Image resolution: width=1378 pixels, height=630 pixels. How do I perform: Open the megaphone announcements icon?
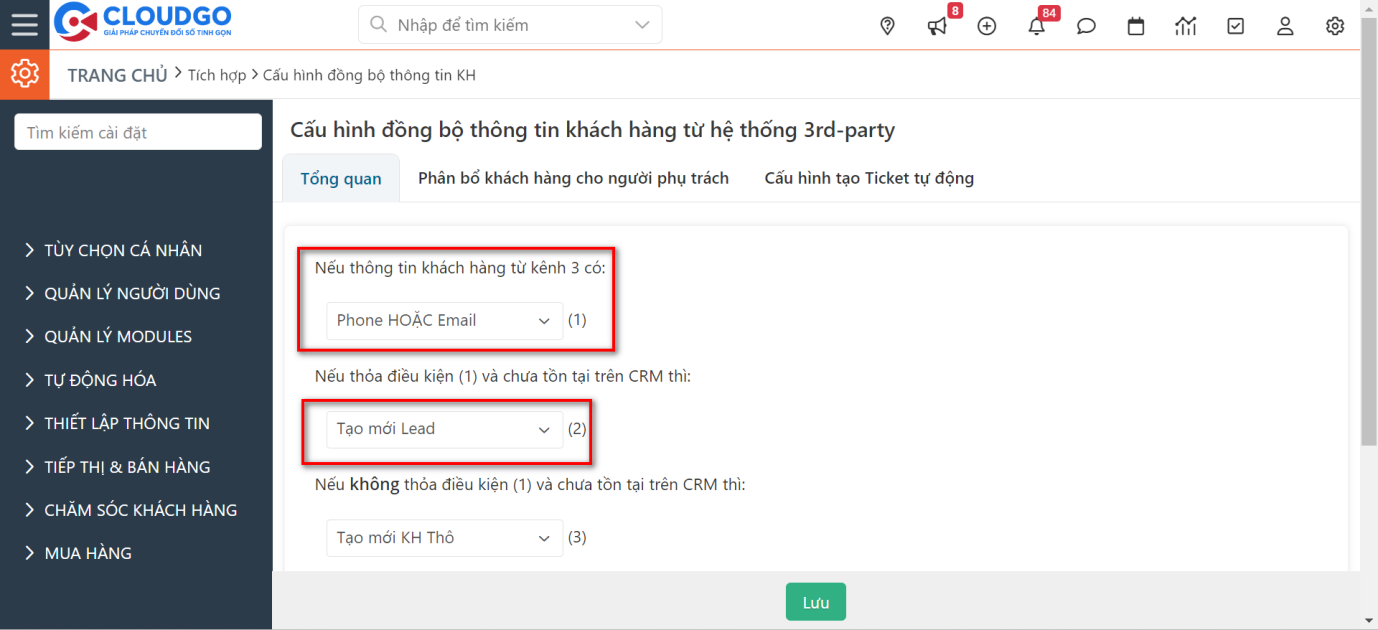tap(937, 27)
